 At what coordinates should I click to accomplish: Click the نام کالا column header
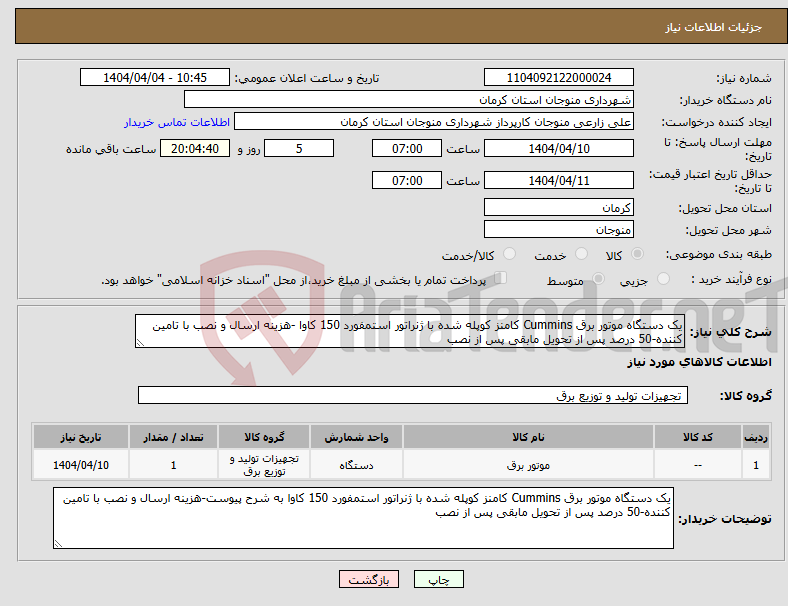click(x=528, y=437)
